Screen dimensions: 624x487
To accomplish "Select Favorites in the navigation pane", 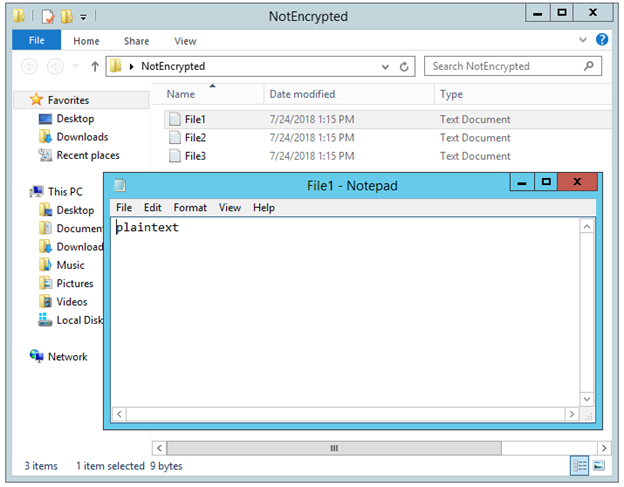I will (x=68, y=100).
